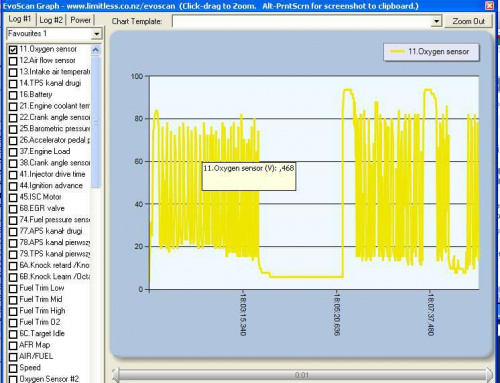Tick the Fuel Trim Mid checkbox
The height and width of the screenshot is (383, 500).
[x=13, y=300]
